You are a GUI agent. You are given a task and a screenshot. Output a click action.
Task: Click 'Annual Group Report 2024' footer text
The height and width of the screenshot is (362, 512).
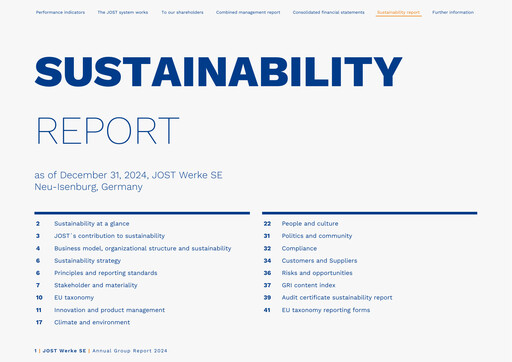pos(130,351)
